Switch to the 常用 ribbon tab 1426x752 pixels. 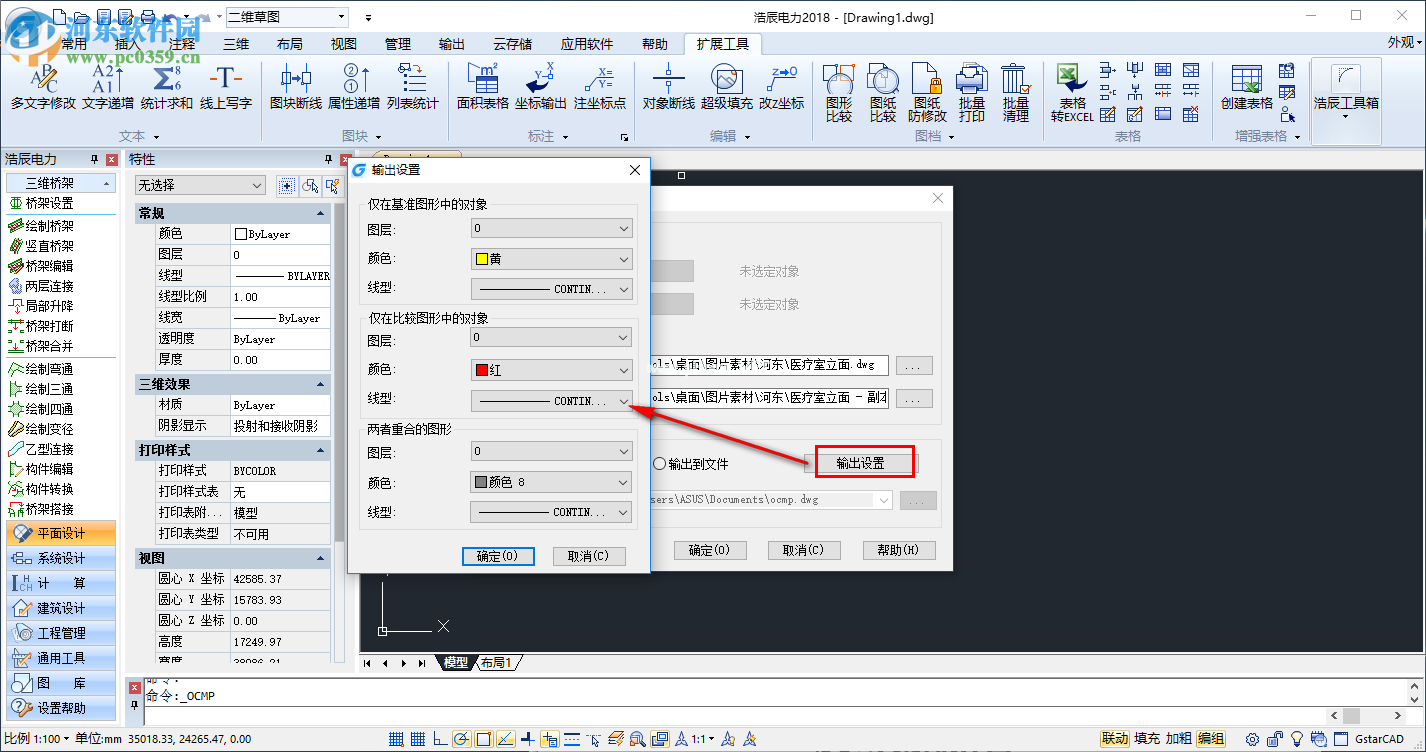(74, 44)
